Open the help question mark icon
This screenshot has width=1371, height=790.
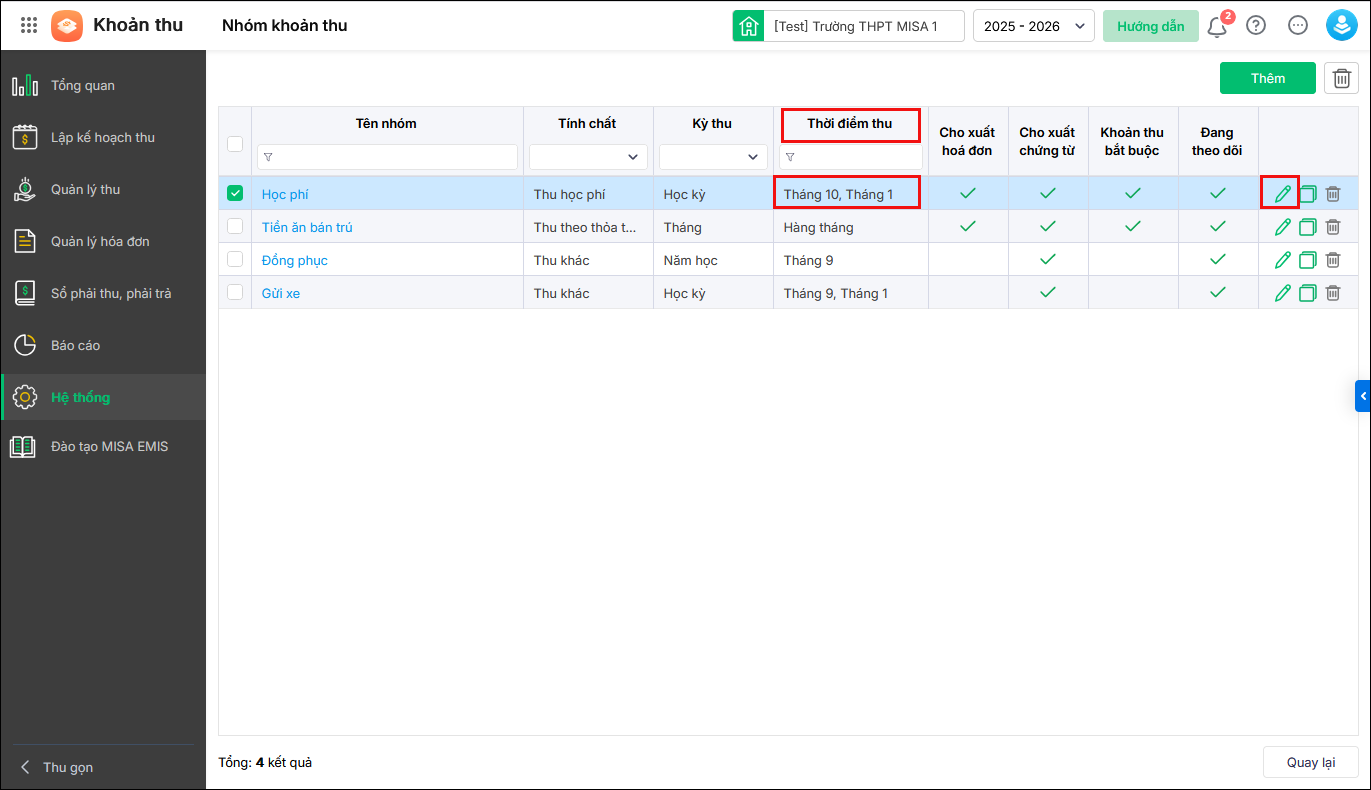click(x=1256, y=26)
